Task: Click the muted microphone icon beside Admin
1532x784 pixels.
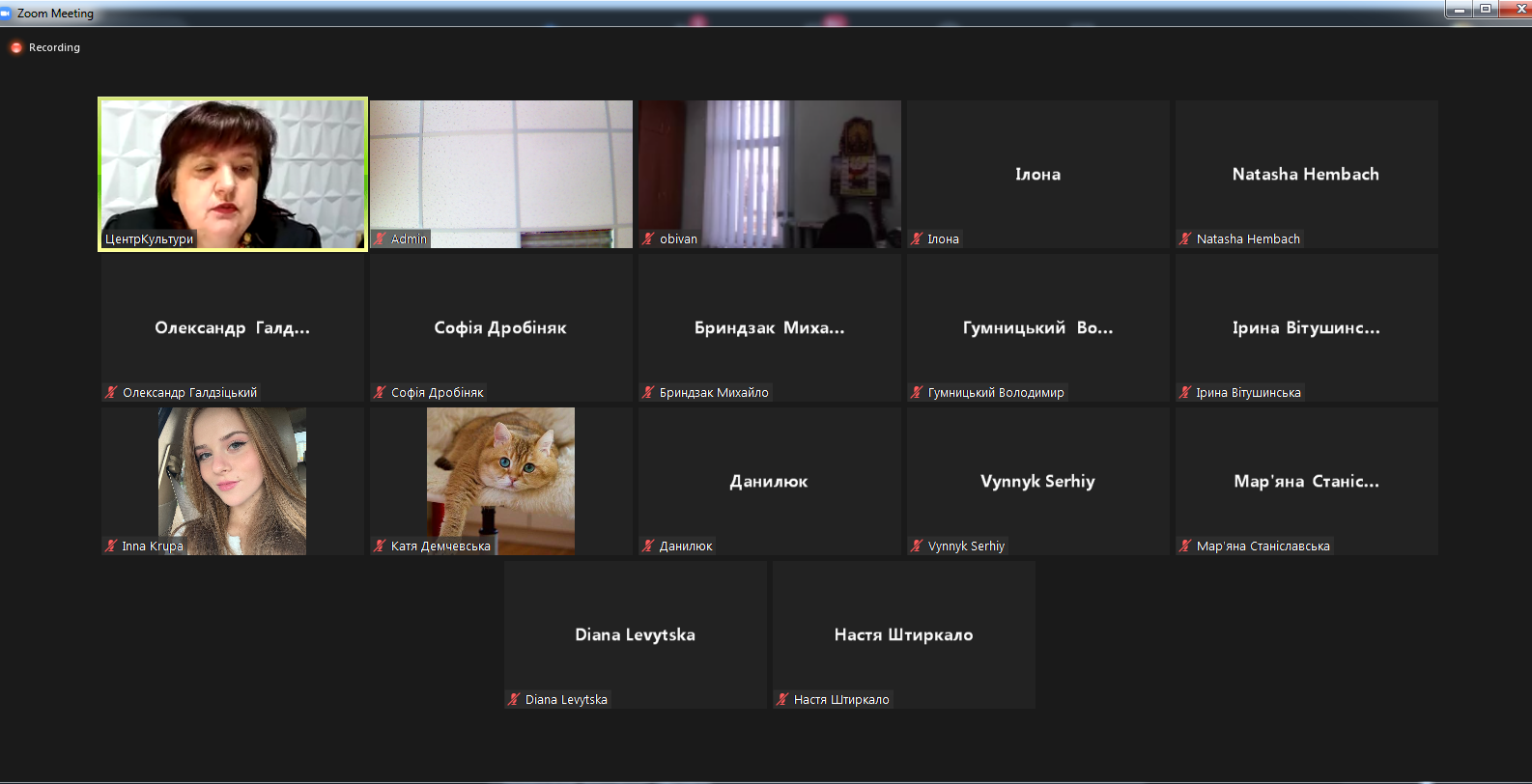Action: (x=381, y=238)
